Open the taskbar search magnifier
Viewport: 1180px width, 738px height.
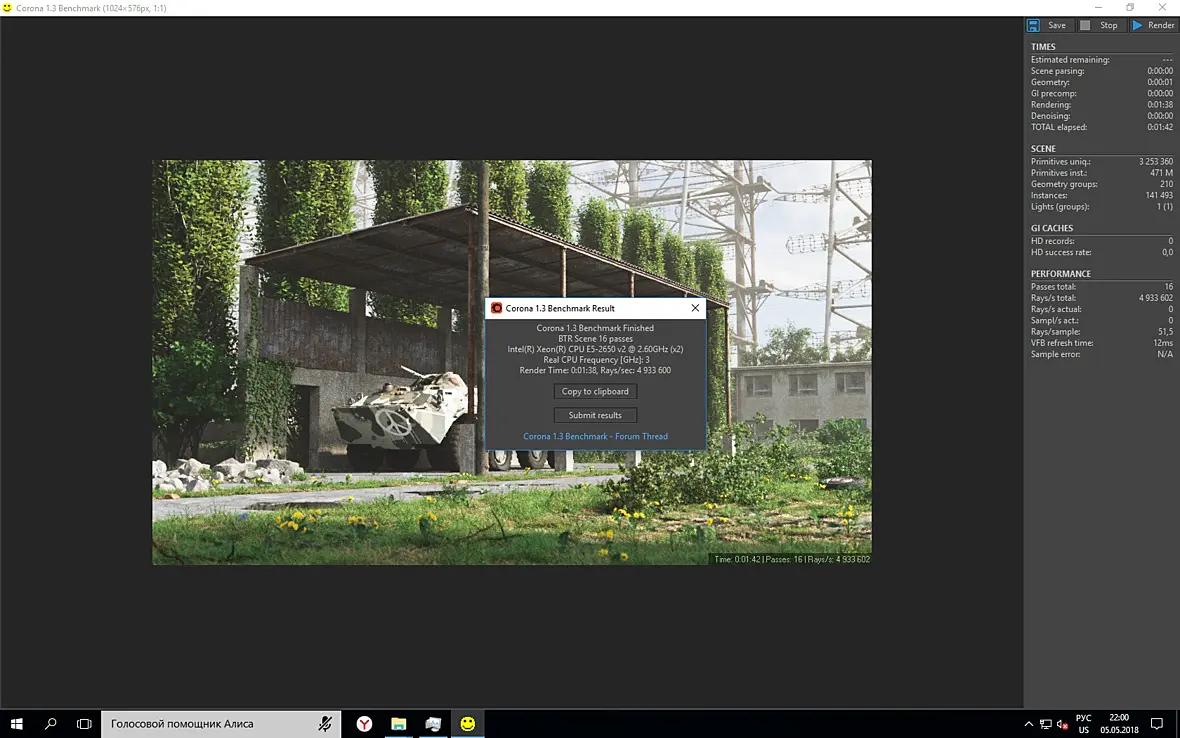point(50,724)
